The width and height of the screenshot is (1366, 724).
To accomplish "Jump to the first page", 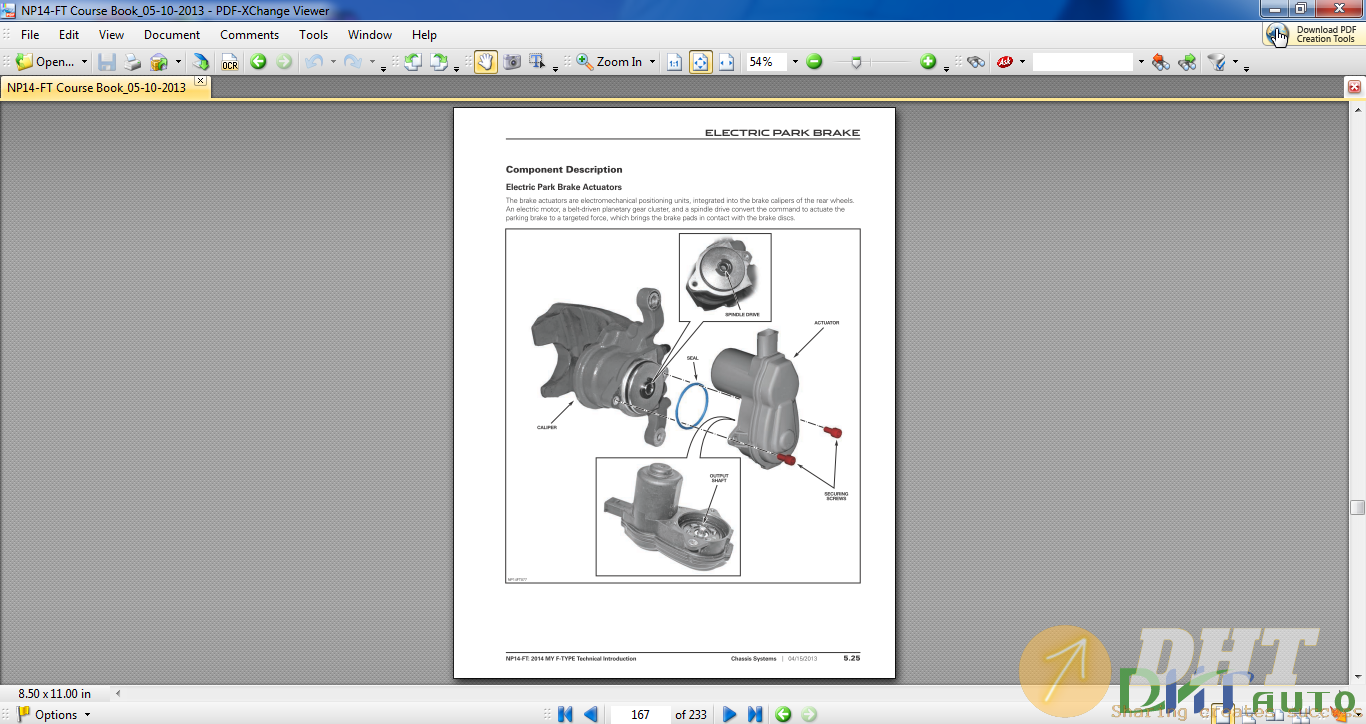I will 565,714.
